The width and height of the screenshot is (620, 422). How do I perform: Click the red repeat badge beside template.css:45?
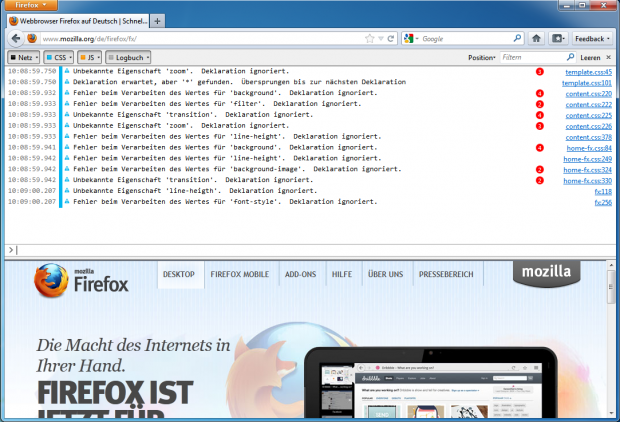pos(539,72)
